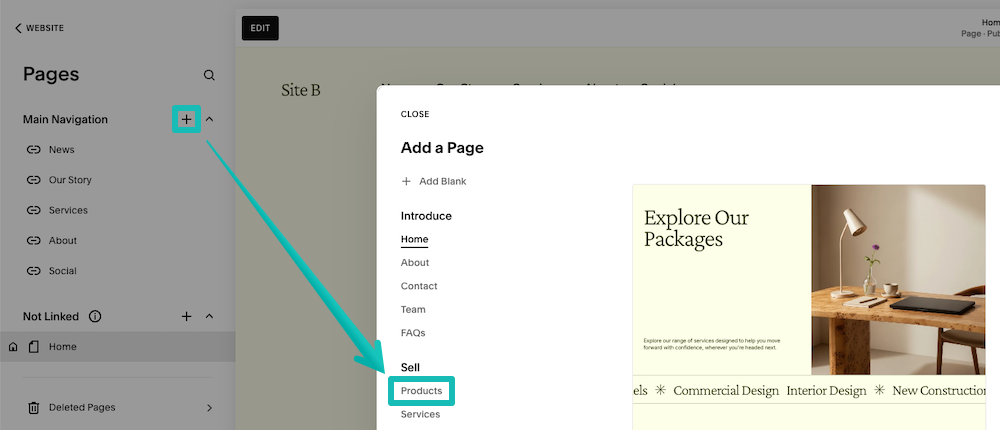Image resolution: width=1000 pixels, height=430 pixels.
Task: Open the Not Linked info icon
Action: coord(95,317)
